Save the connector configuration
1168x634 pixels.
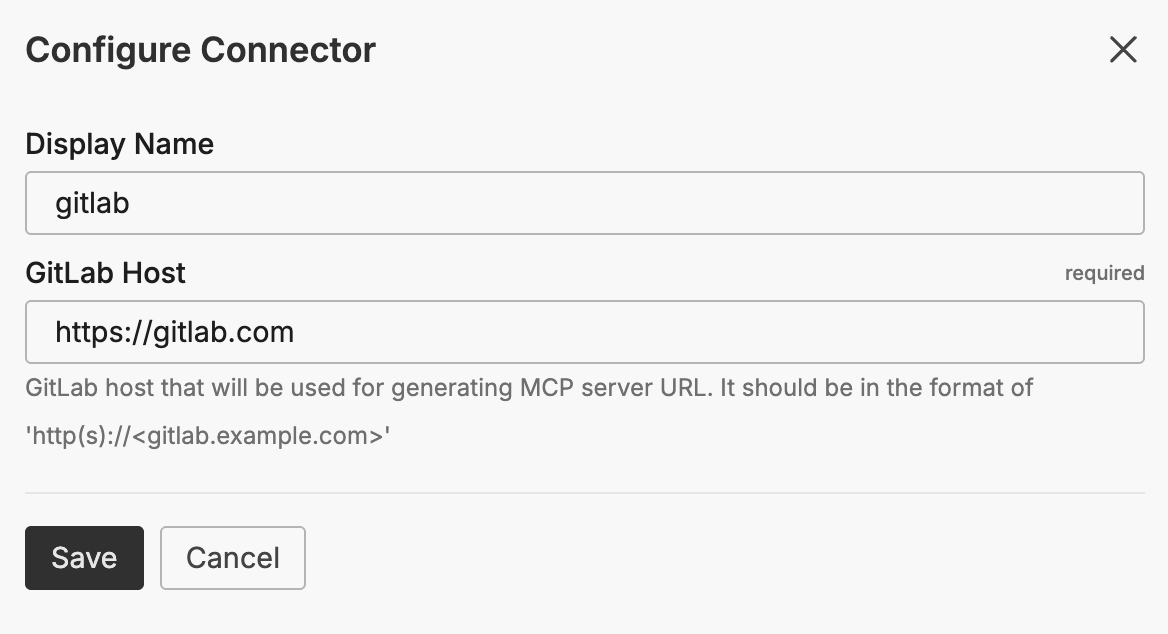(83, 558)
